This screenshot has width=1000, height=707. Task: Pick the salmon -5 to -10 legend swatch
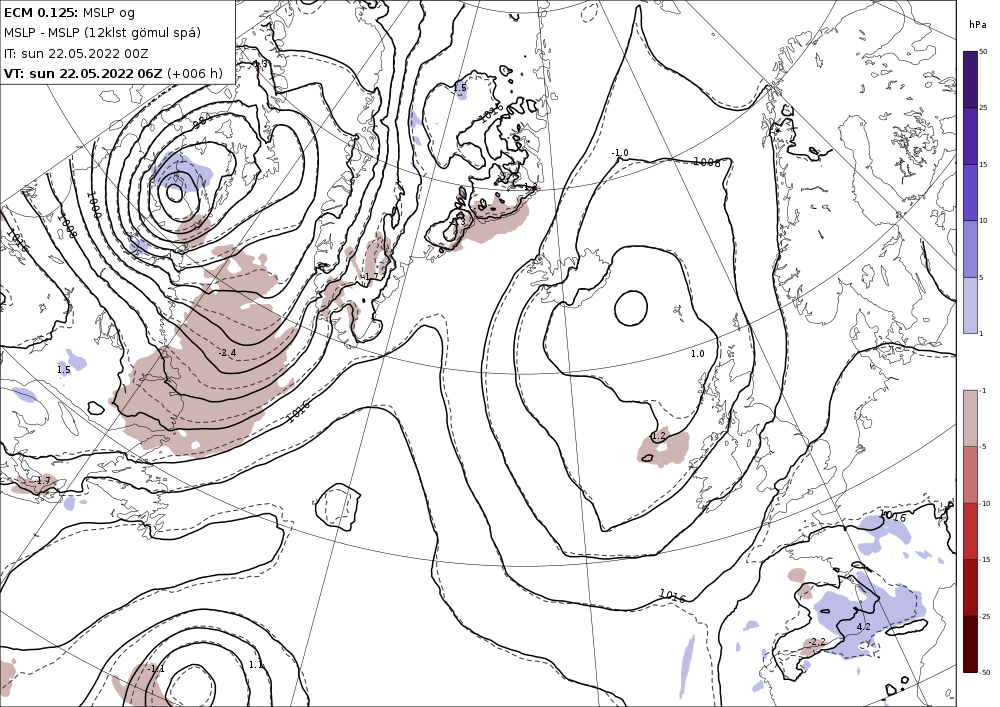[x=970, y=474]
